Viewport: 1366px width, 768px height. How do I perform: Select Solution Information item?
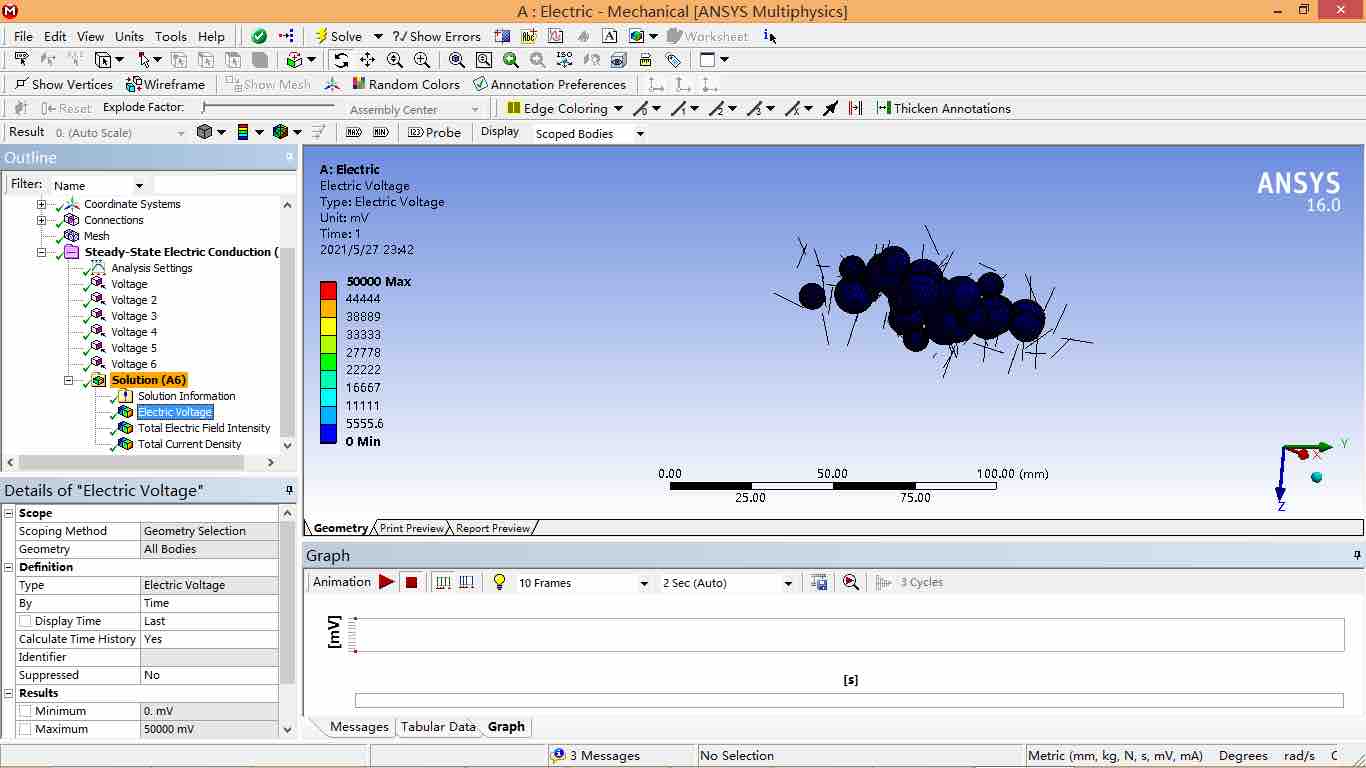point(187,396)
